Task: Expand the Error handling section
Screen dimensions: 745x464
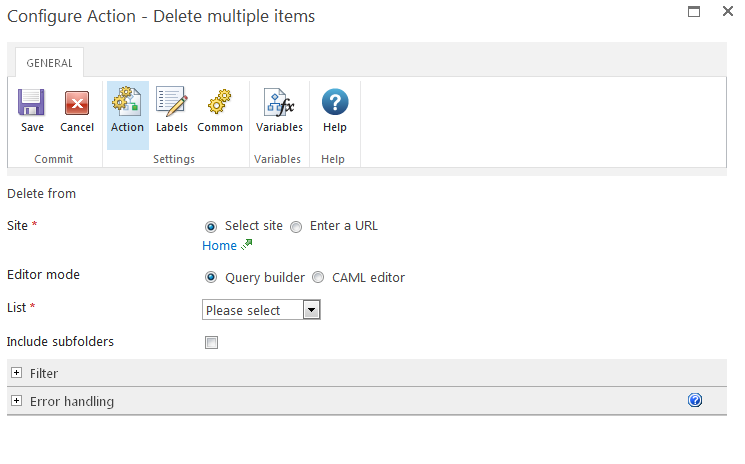Action: coord(17,401)
